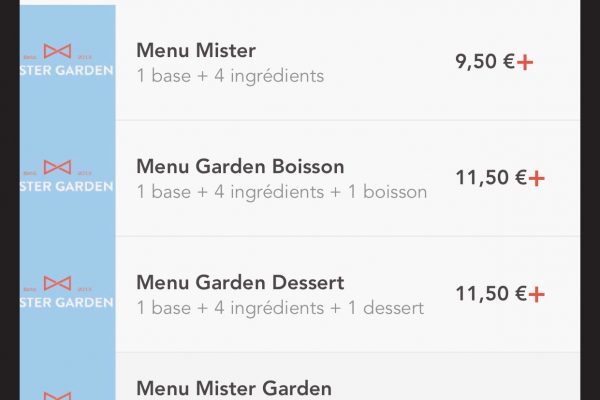The height and width of the screenshot is (400, 600).
Task: Click the bow tie logo beside Menu Garden Dessert
Action: (x=57, y=283)
